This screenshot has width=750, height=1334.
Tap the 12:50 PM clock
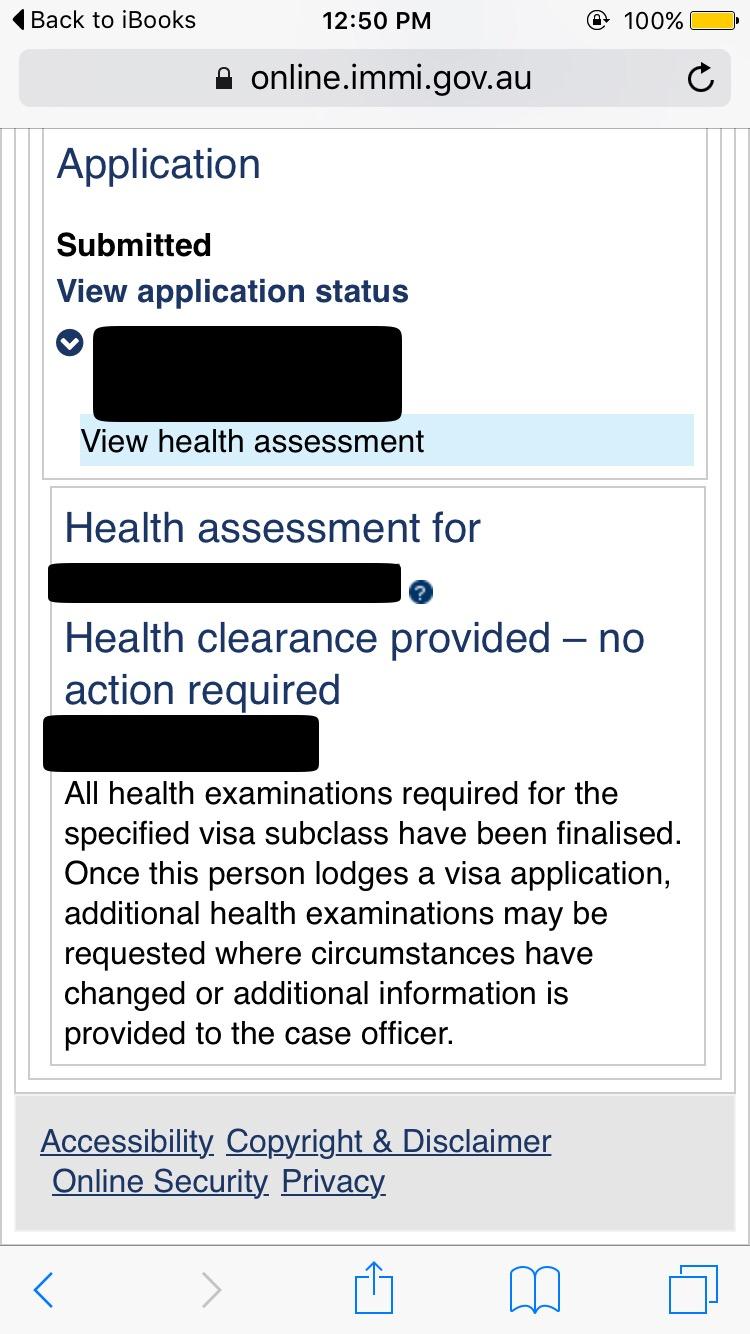pyautogui.click(x=376, y=20)
